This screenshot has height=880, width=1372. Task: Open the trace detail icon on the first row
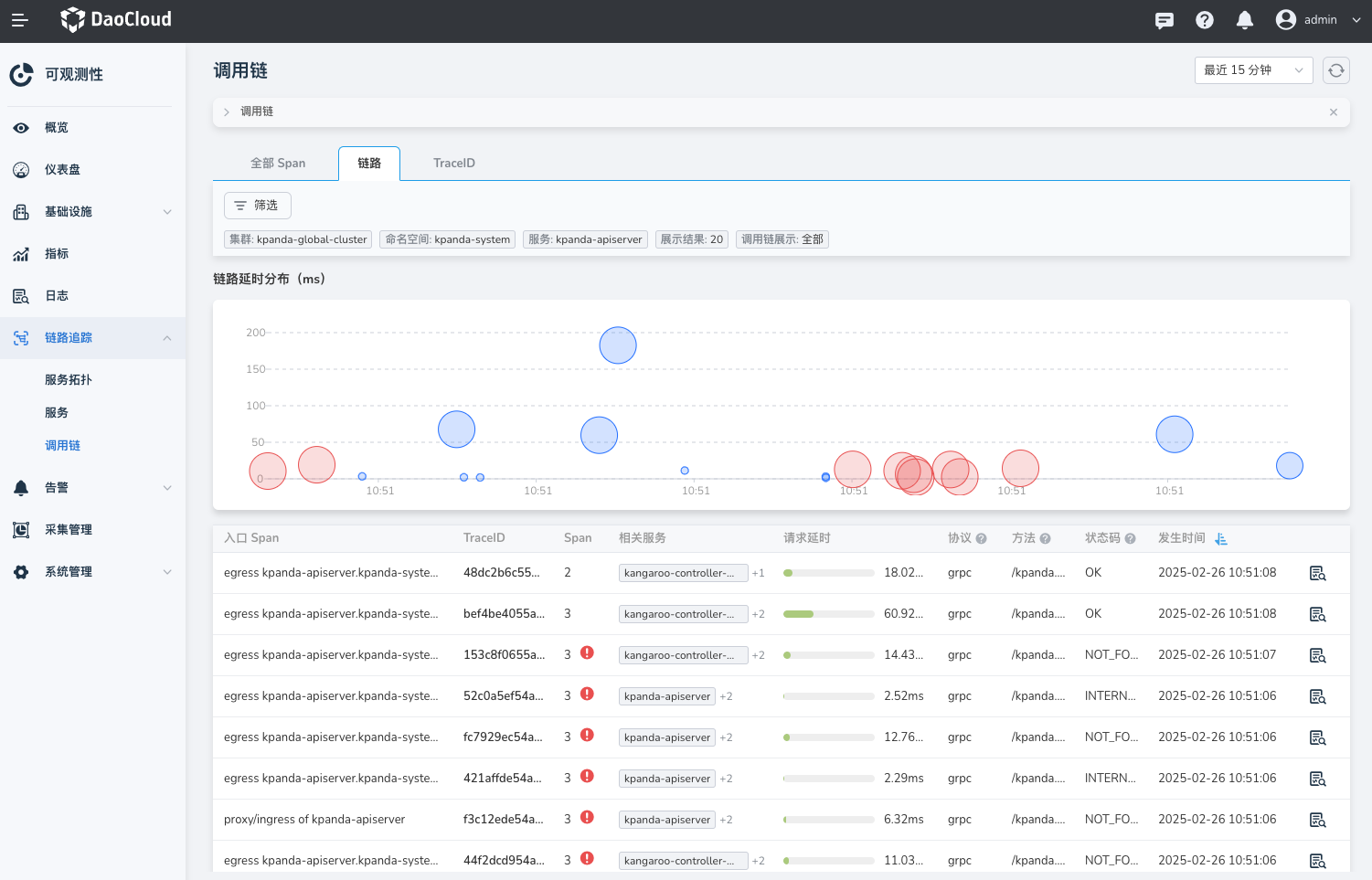tap(1317, 572)
